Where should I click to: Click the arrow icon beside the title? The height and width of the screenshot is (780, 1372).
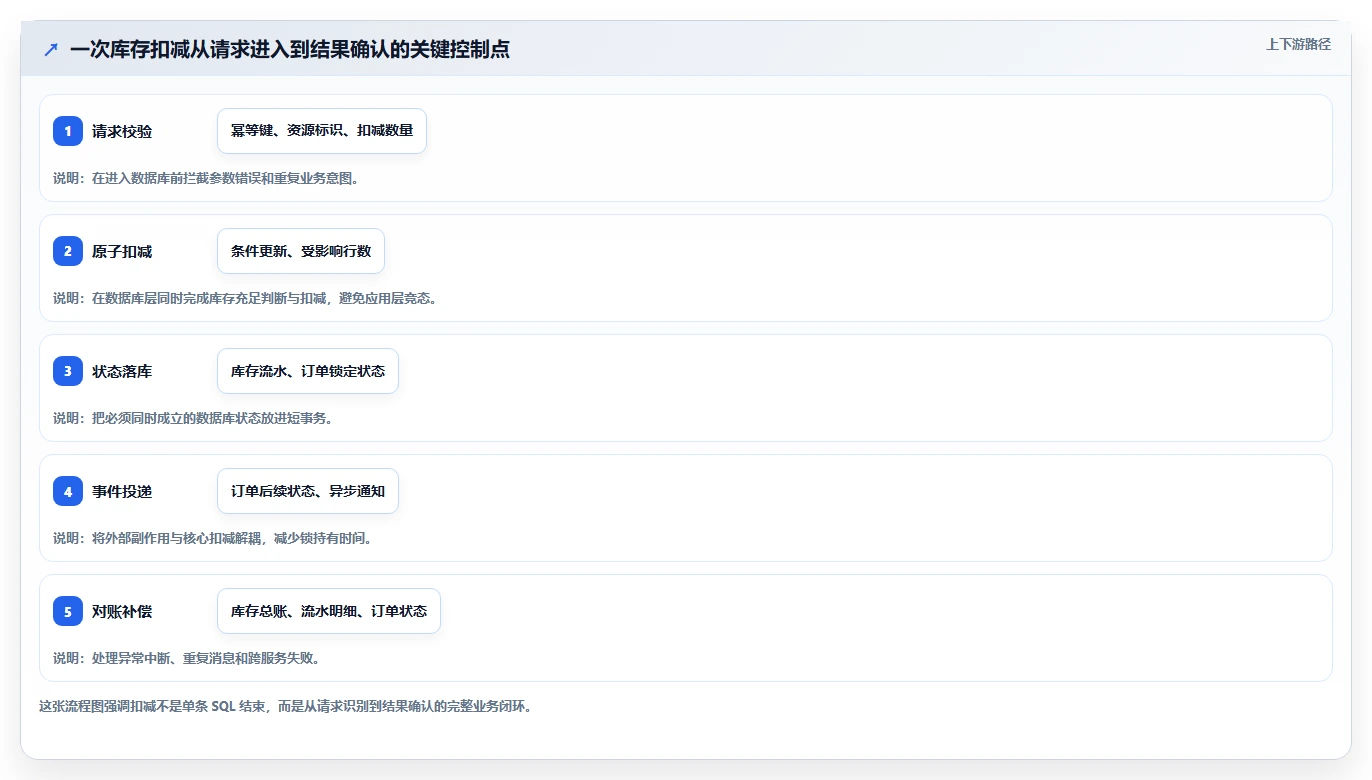pyautogui.click(x=51, y=49)
